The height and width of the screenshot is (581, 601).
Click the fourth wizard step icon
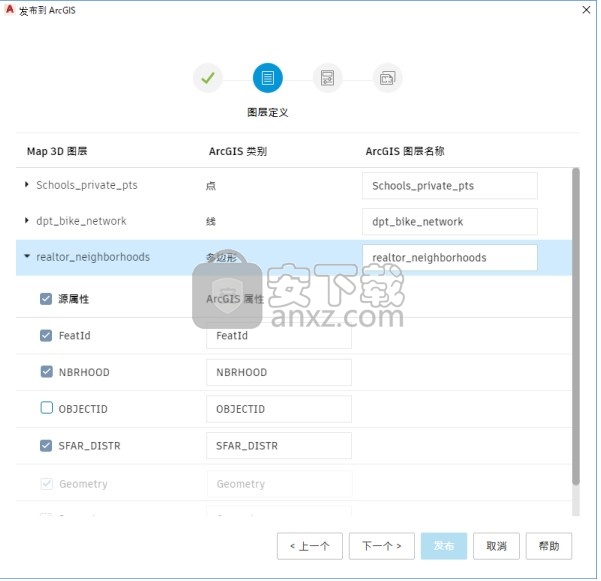387,78
